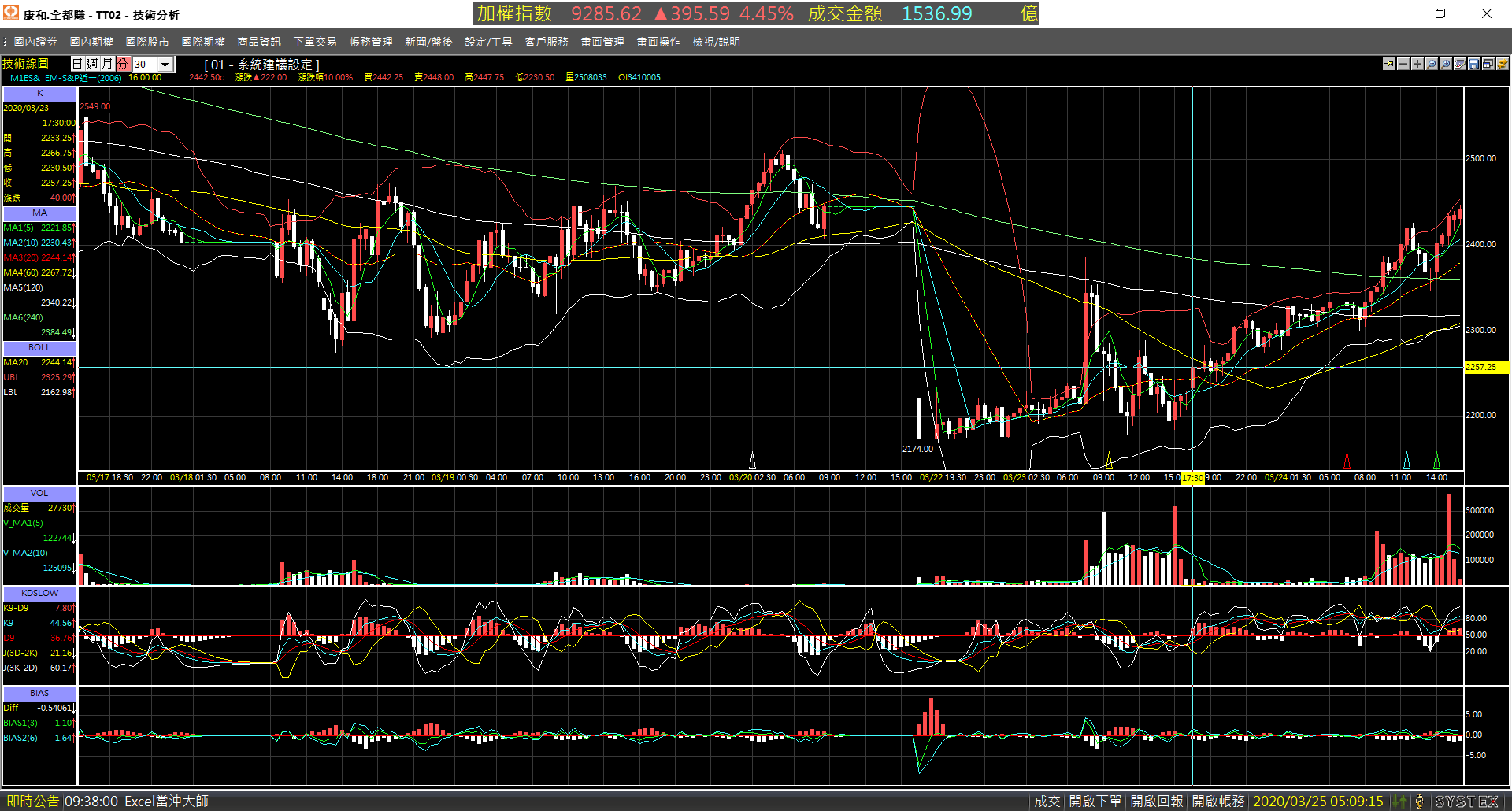
Task: Click the yellow 17:30 time axis marker
Action: [x=1192, y=477]
